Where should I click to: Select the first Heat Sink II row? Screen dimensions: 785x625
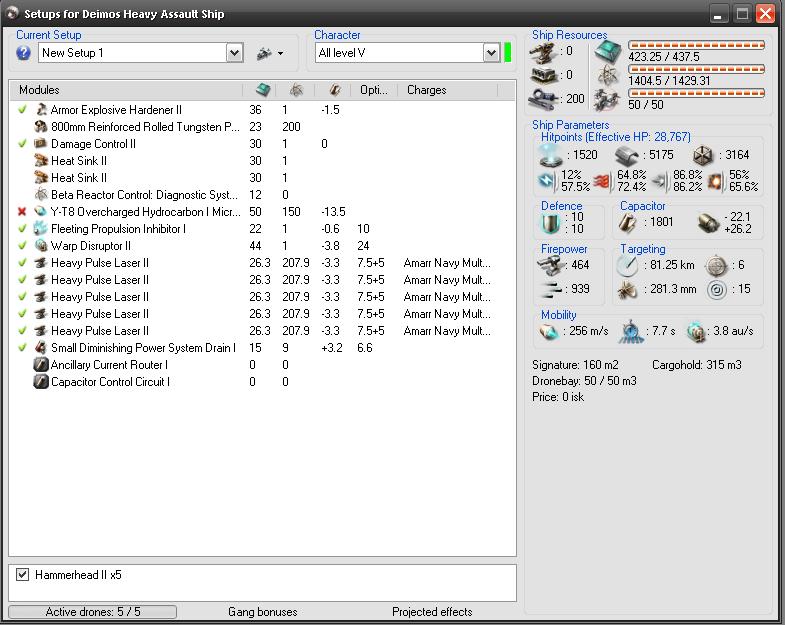262,160
